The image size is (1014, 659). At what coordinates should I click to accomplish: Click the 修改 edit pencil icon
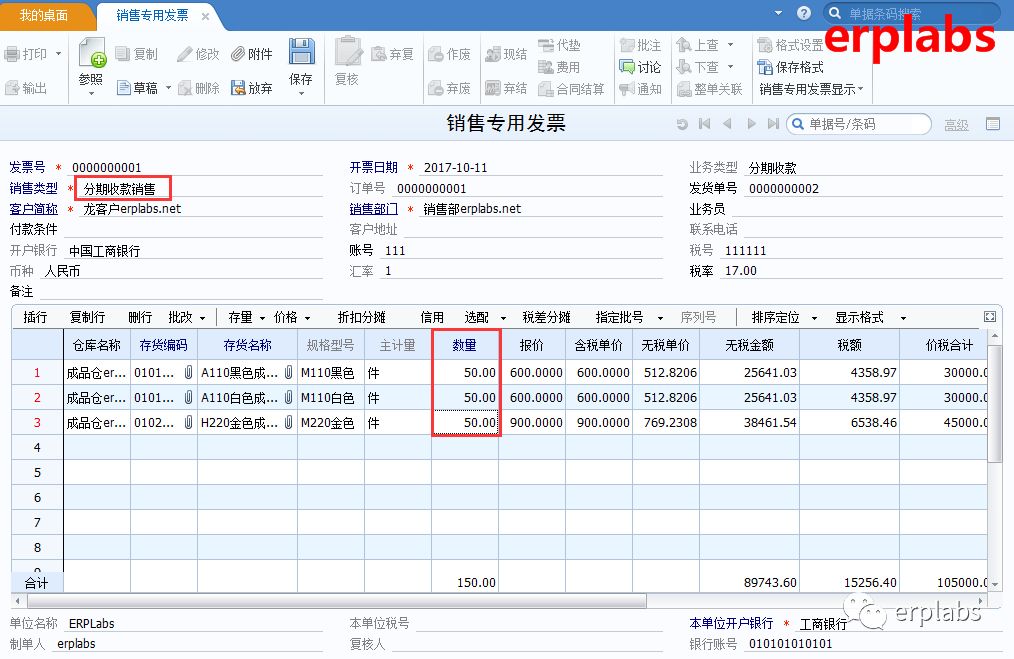click(x=185, y=54)
